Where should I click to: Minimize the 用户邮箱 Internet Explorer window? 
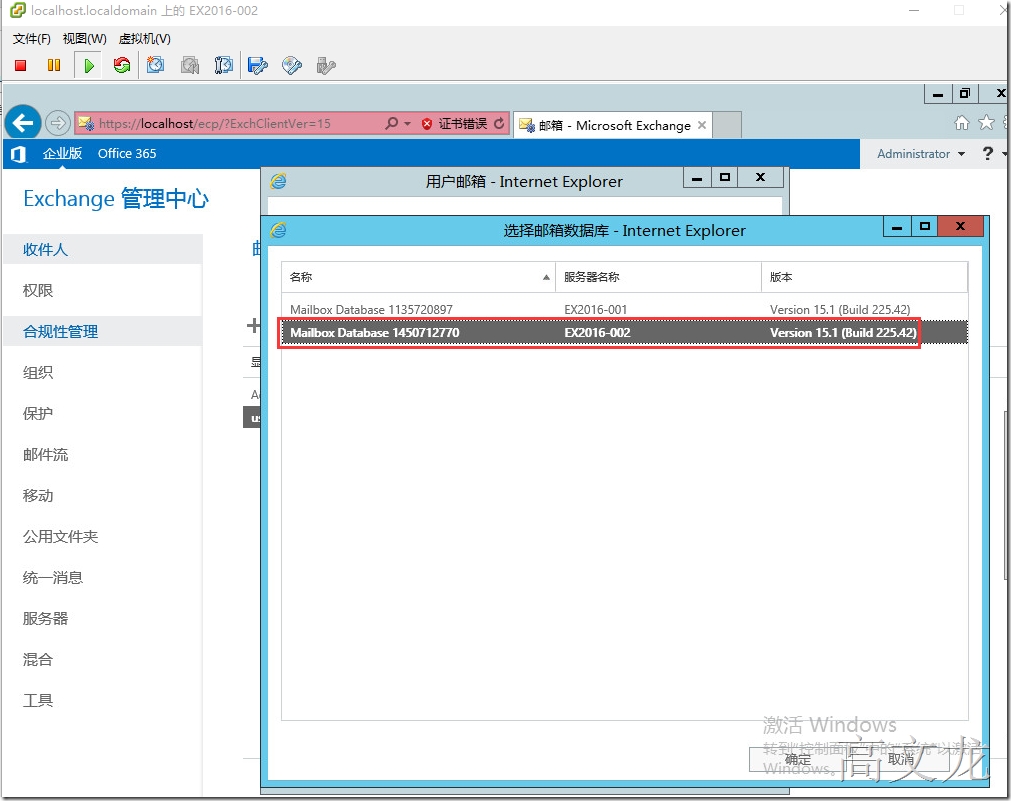coord(697,178)
